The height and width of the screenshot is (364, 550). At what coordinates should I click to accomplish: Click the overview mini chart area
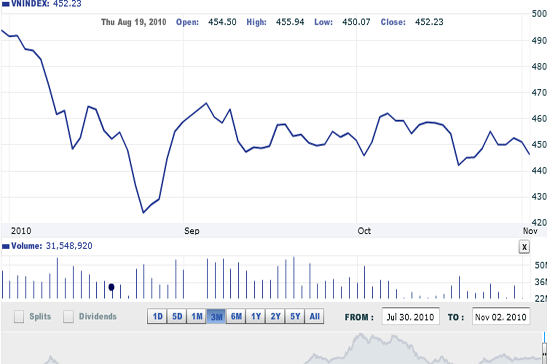272,348
